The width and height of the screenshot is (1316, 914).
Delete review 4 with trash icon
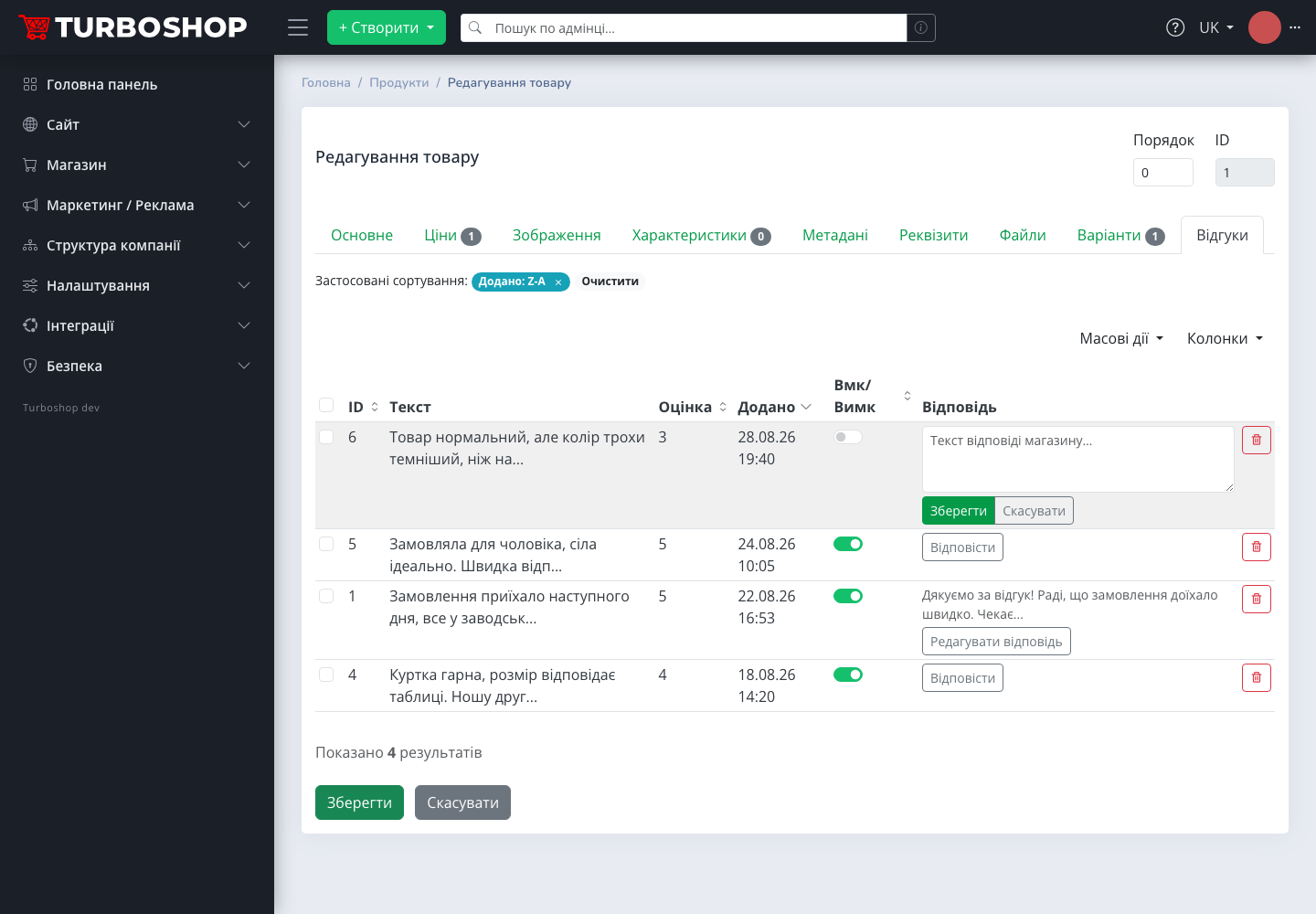coord(1257,677)
